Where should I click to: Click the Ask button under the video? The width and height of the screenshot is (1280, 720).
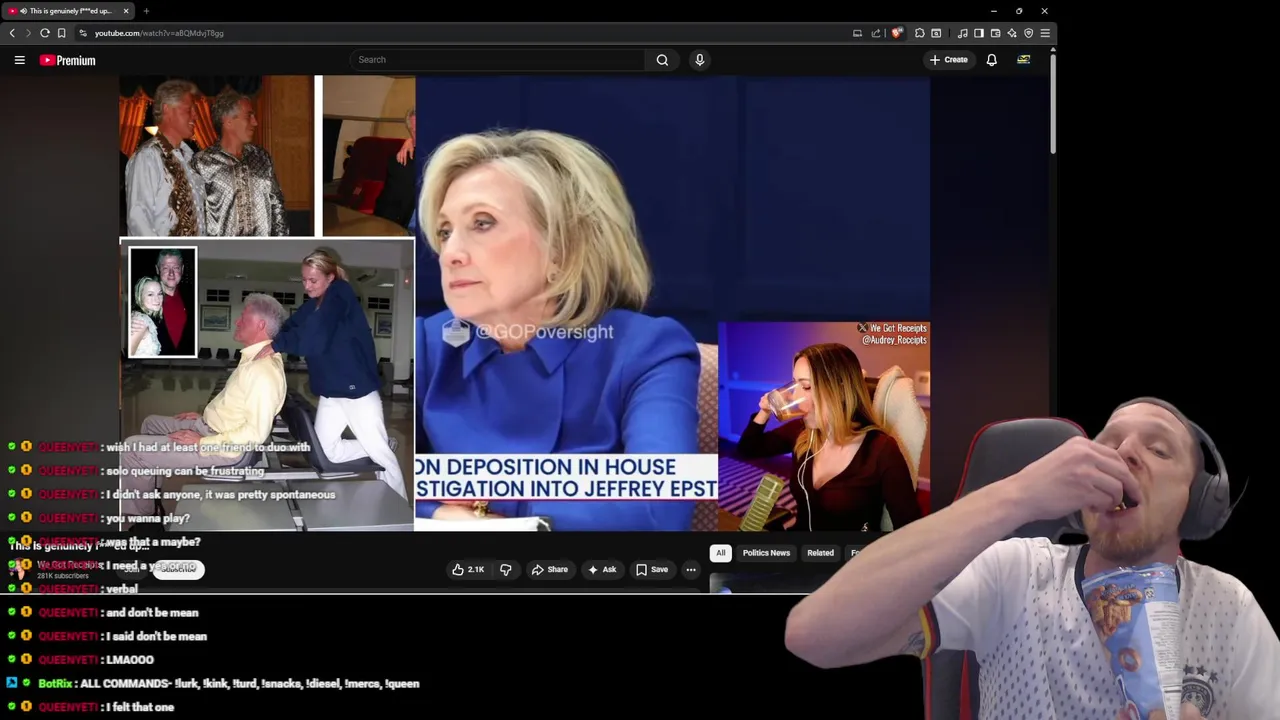coord(602,570)
